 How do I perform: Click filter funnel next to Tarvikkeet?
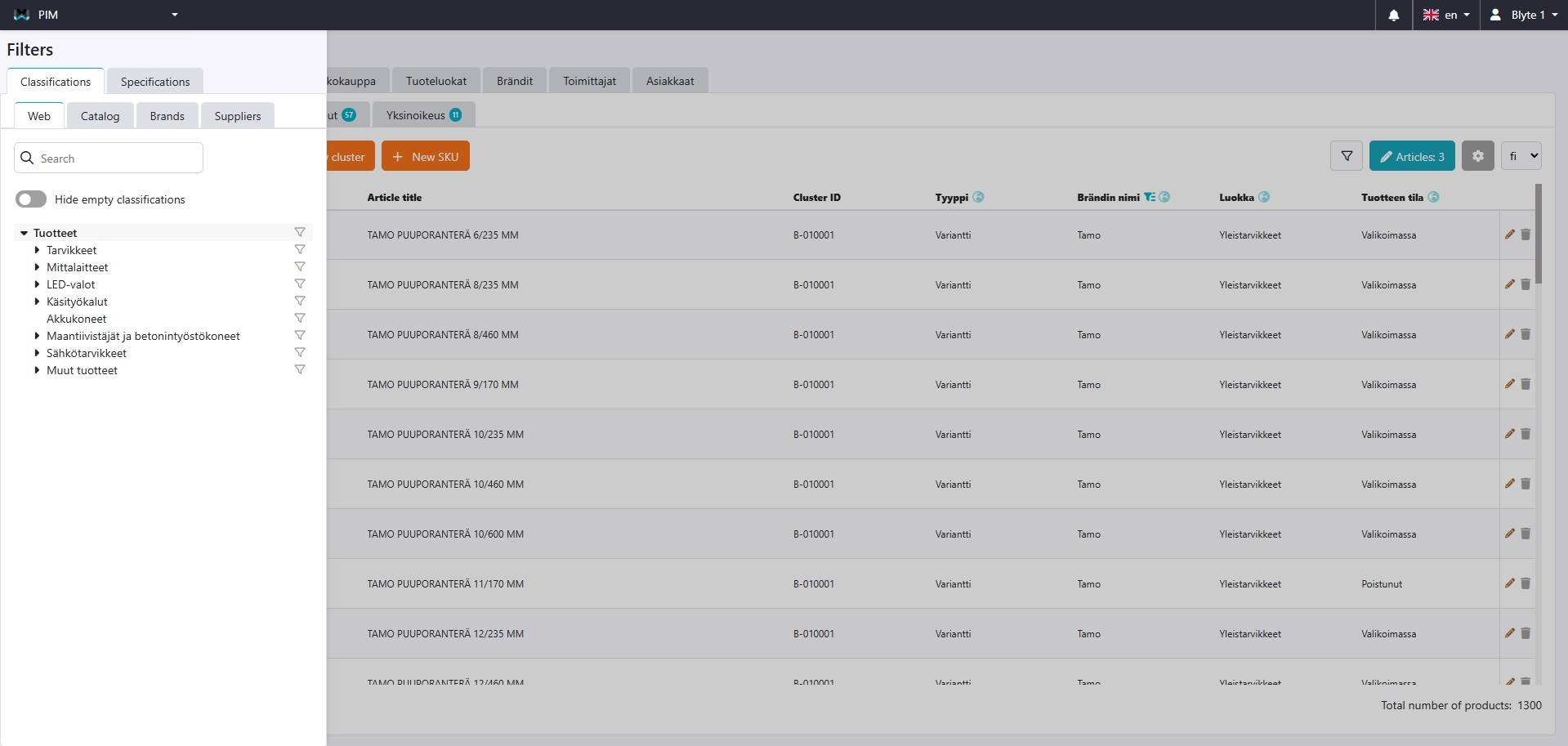tap(300, 250)
